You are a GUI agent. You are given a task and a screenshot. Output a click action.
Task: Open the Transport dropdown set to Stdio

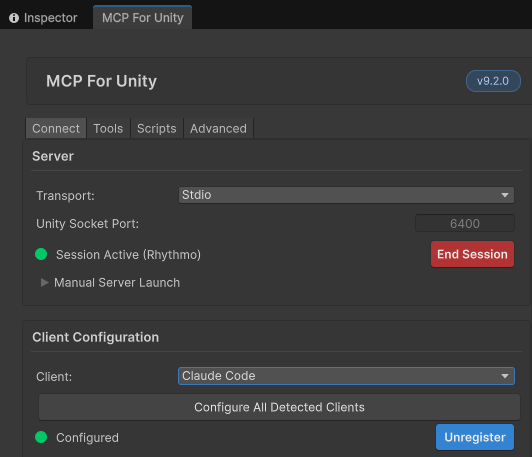(346, 195)
